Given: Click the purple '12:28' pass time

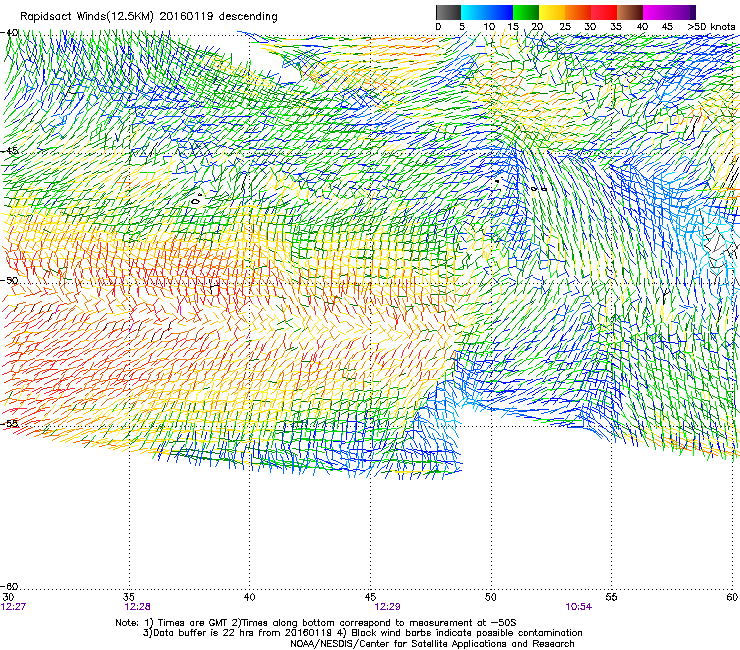Looking at the screenshot, I should 137,607.
